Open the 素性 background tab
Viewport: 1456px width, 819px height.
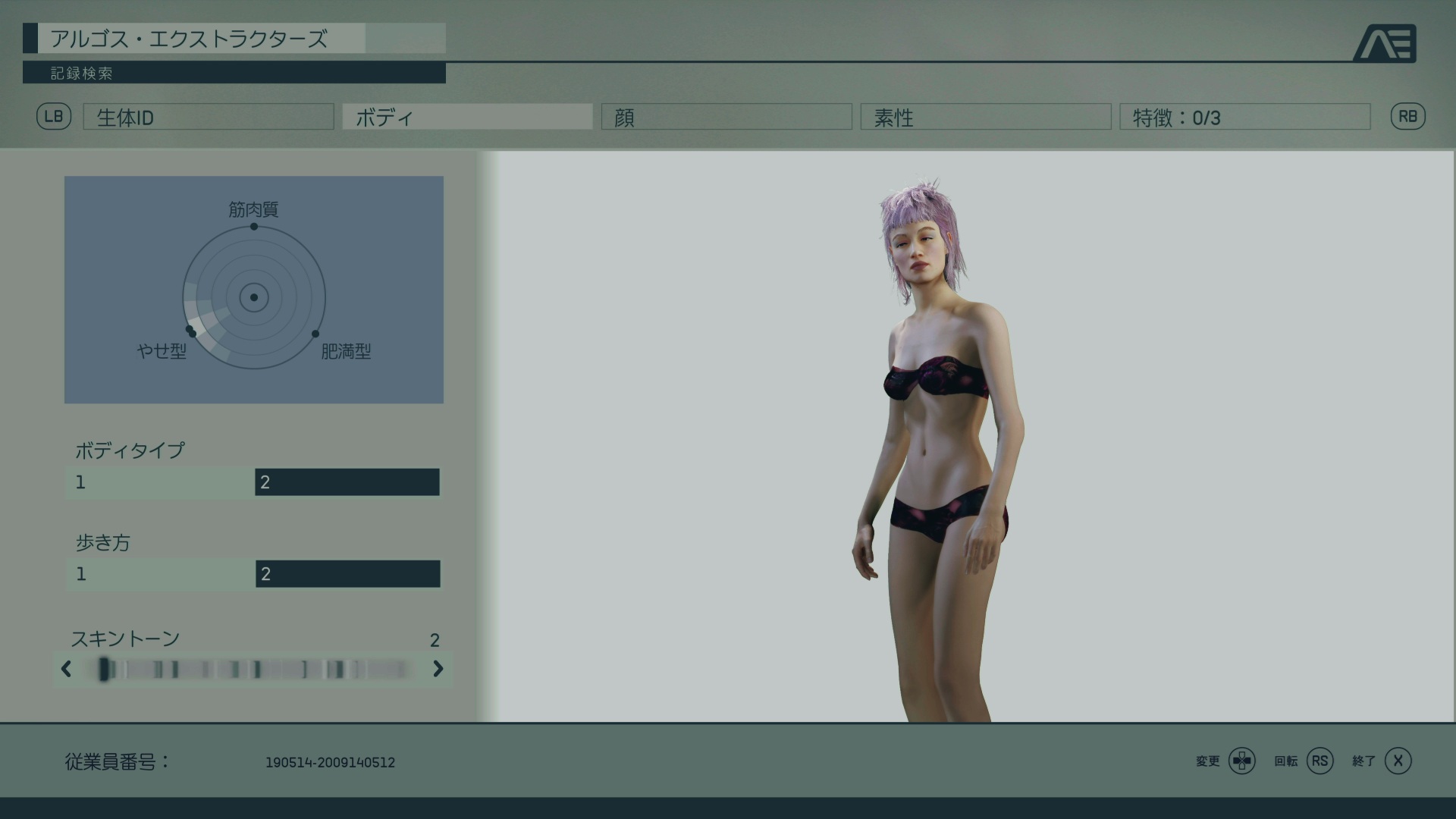point(986,117)
